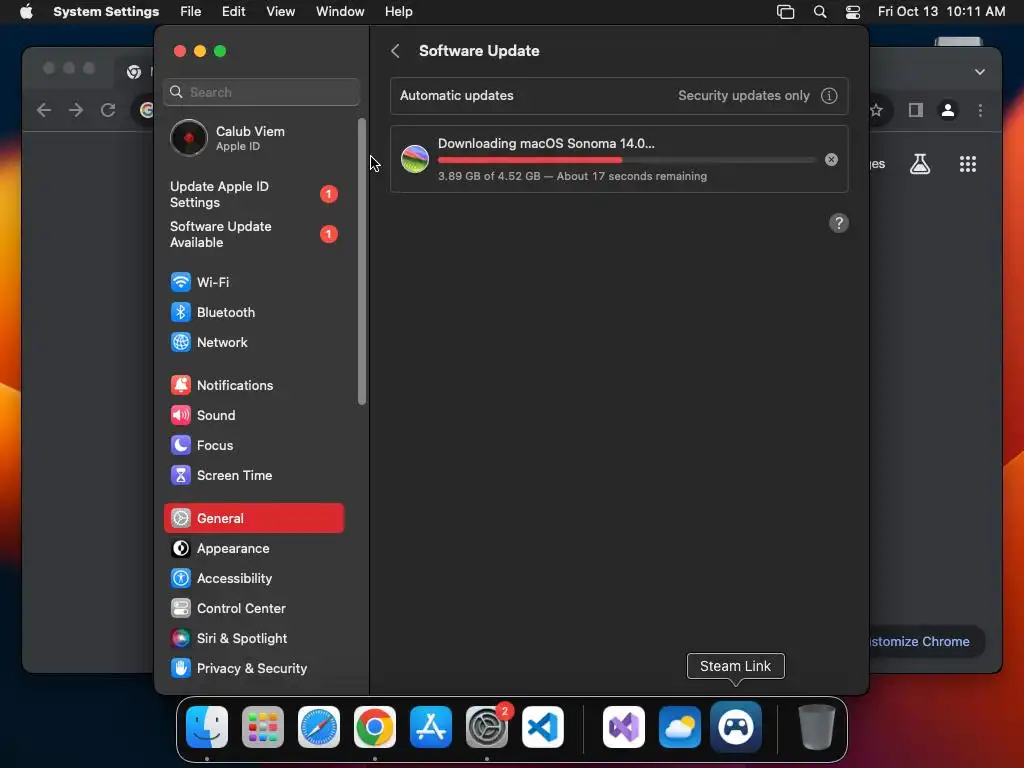Click Chrome's forward arrow
Viewport: 1024px width, 768px height.
click(x=76, y=110)
